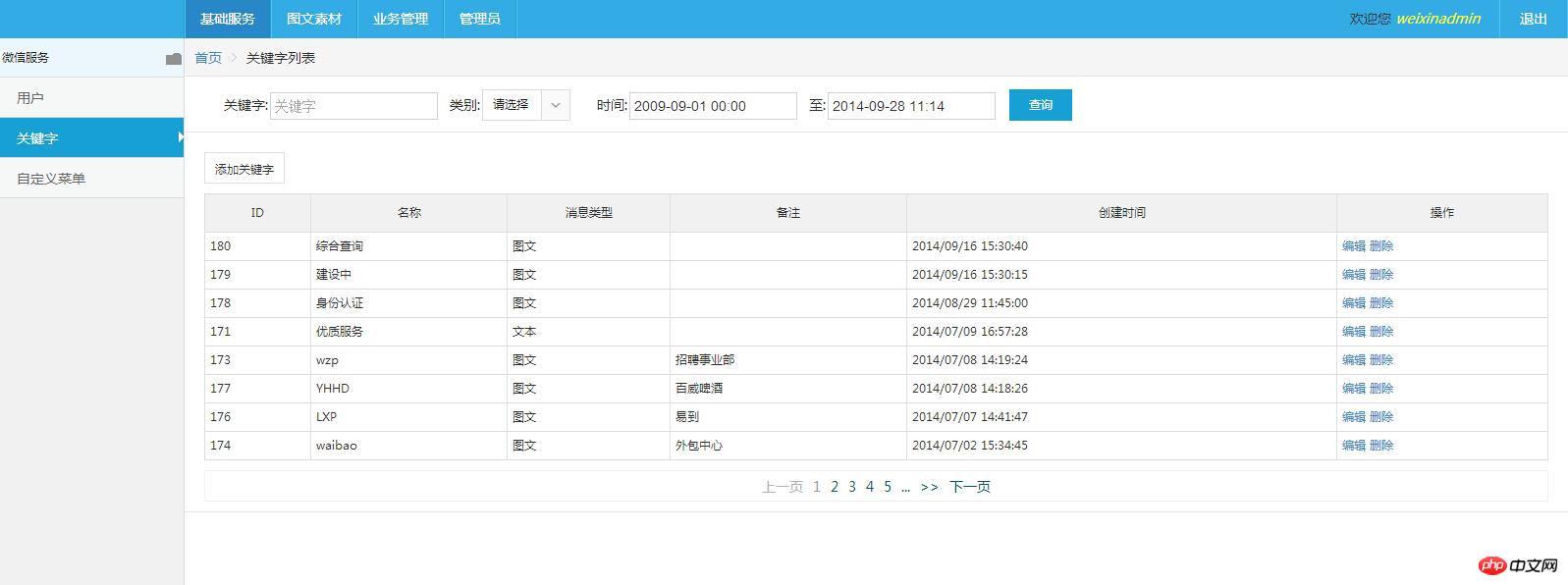Open 用户 in the sidebar
Viewport: 1568px width, 585px height.
pos(92,98)
